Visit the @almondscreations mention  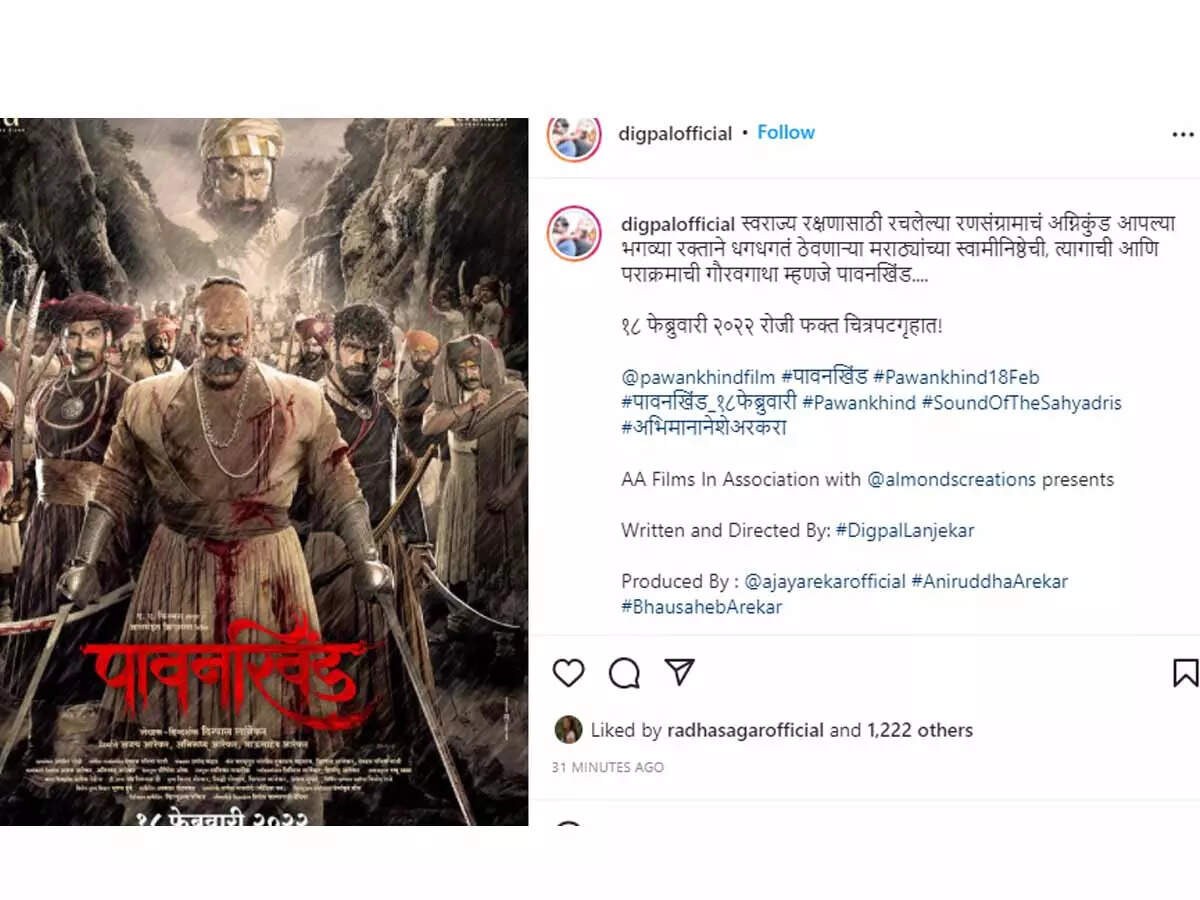[x=951, y=479]
